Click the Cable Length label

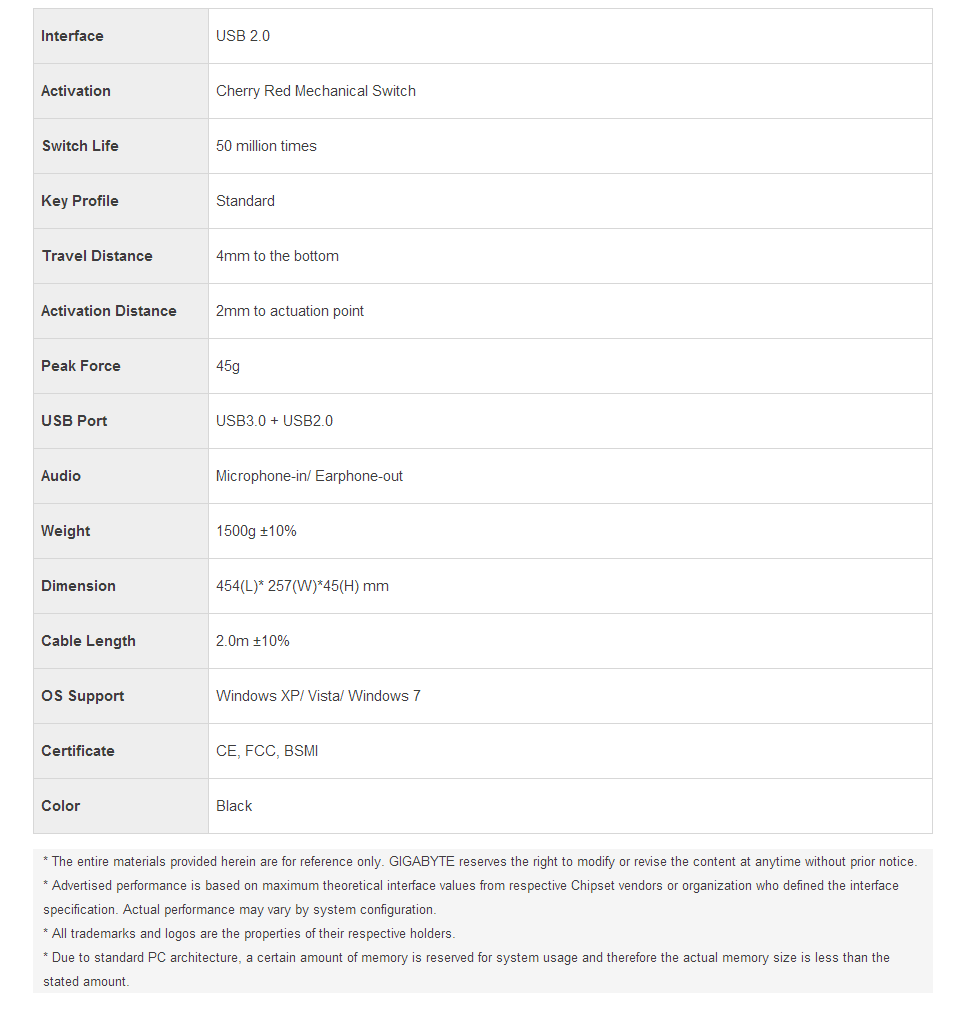[x=88, y=641]
